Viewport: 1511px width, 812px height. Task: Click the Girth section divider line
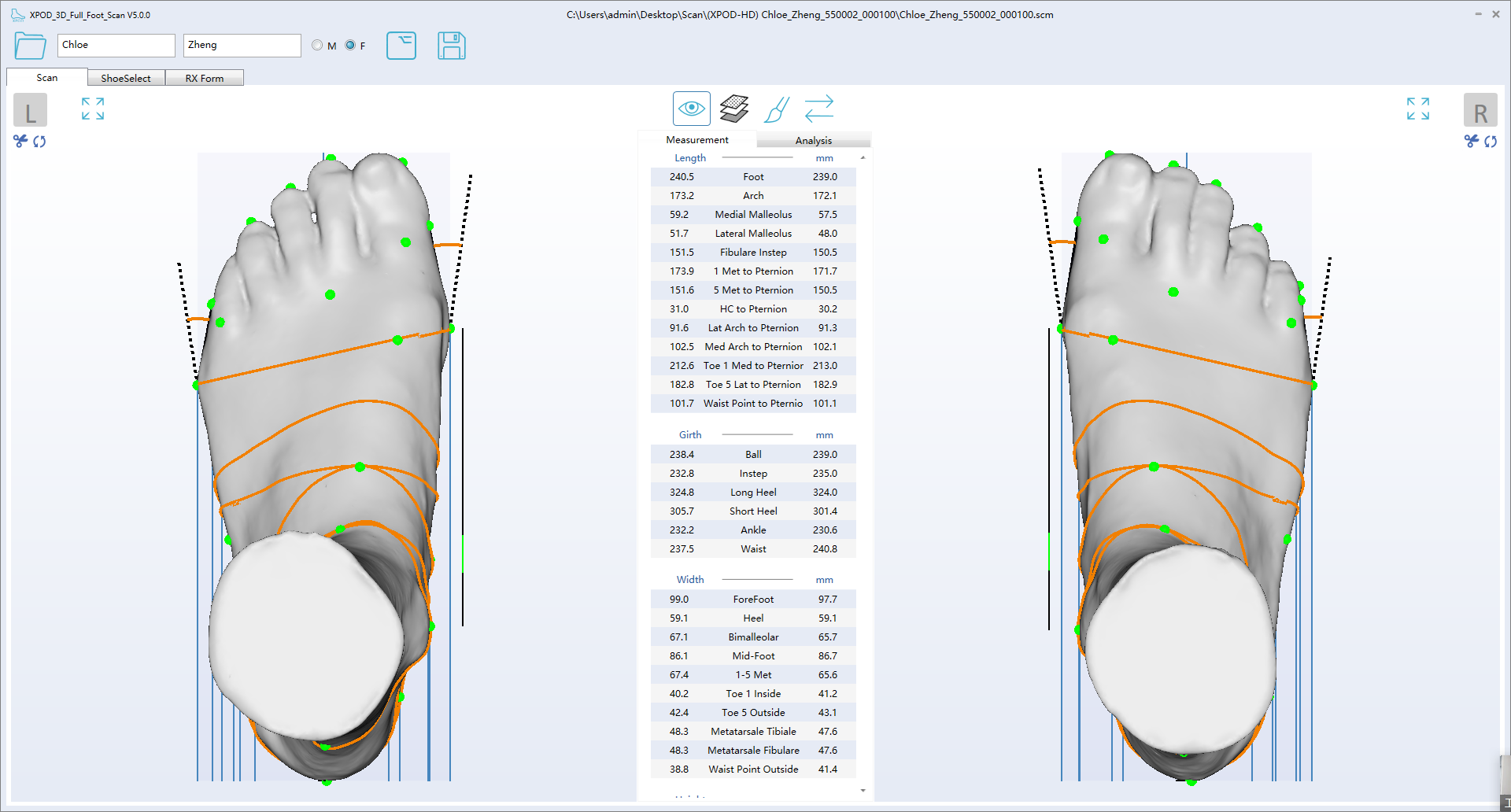click(x=758, y=434)
